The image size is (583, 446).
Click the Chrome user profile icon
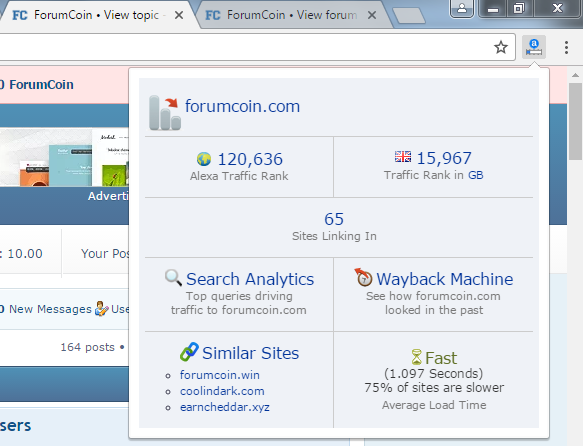click(x=462, y=9)
